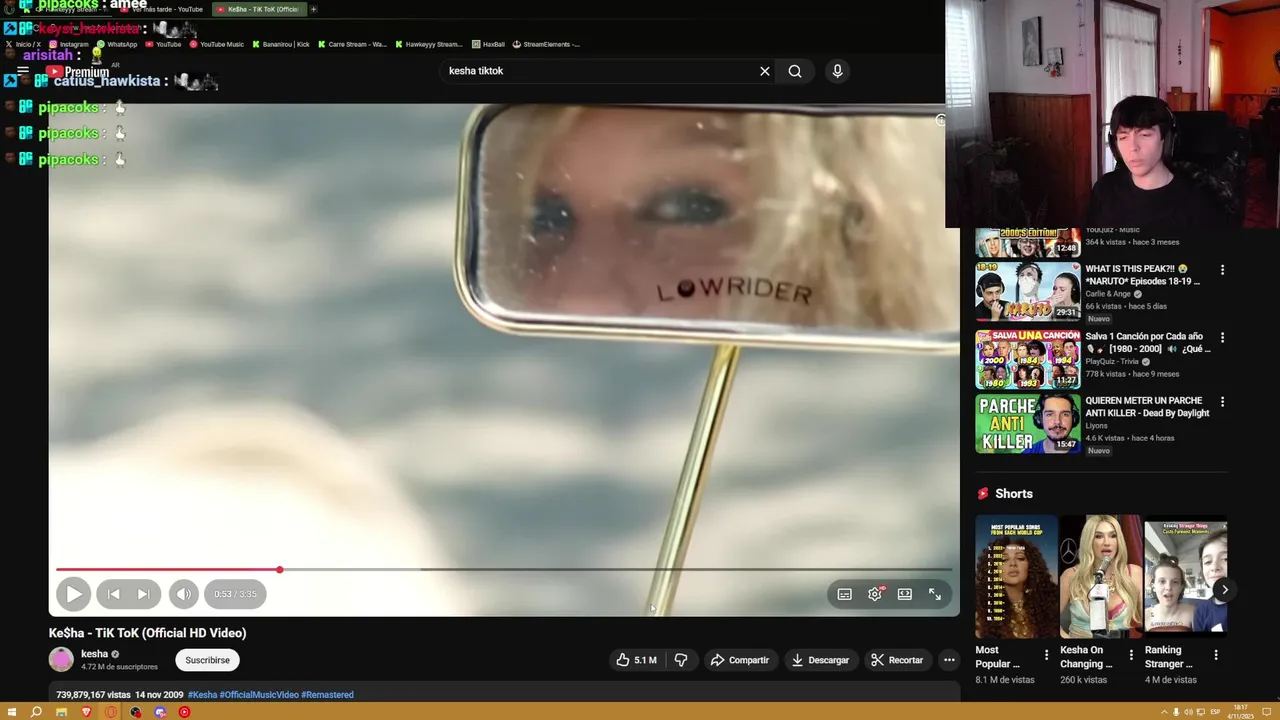1280x720 pixels.
Task: Like the video with 5.1 M likes
Action: (x=636, y=660)
